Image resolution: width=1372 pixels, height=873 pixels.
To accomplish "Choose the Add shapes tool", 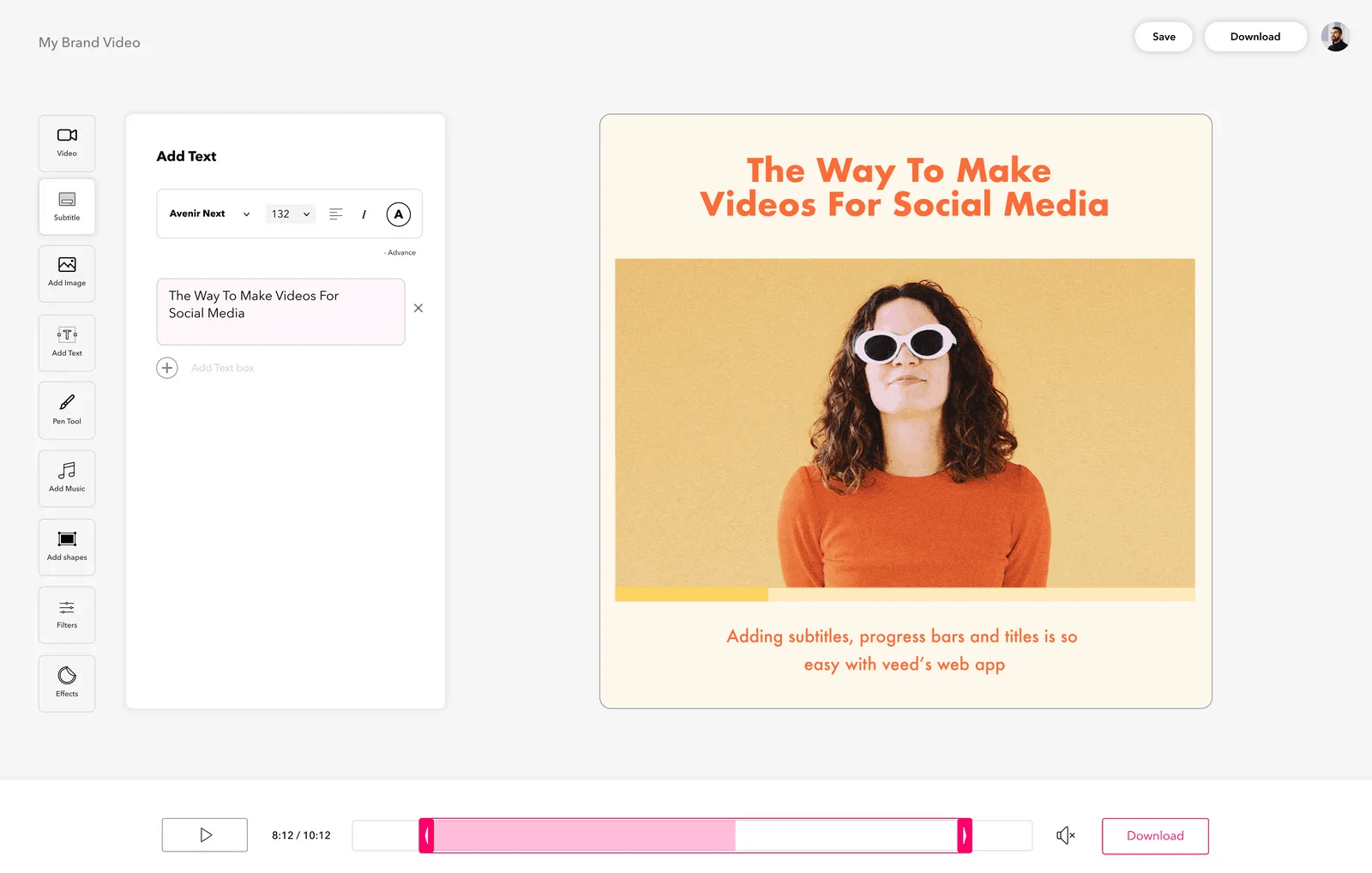I will (x=67, y=546).
